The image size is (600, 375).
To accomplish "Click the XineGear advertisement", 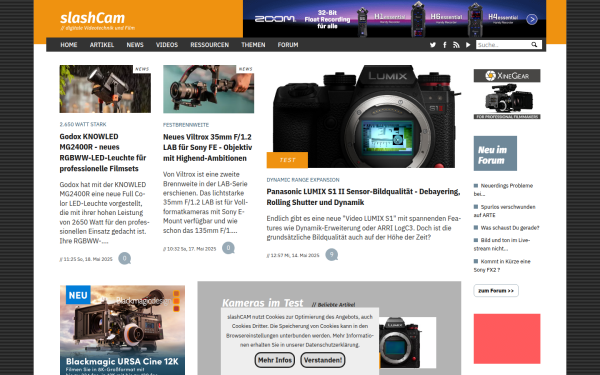I will [x=507, y=94].
